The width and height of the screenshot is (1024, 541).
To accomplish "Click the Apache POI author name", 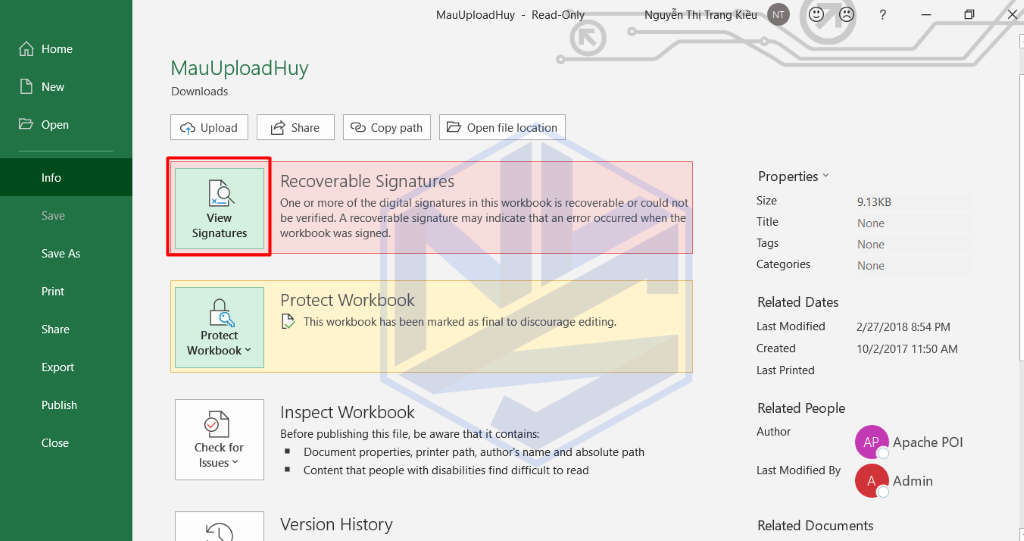I will (x=927, y=442).
